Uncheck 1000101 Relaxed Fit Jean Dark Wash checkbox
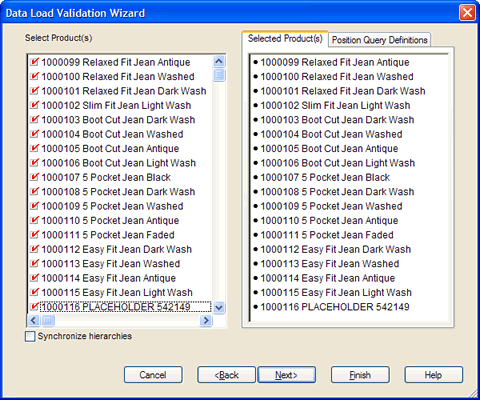Viewport: 480px width, 400px height. (34, 91)
